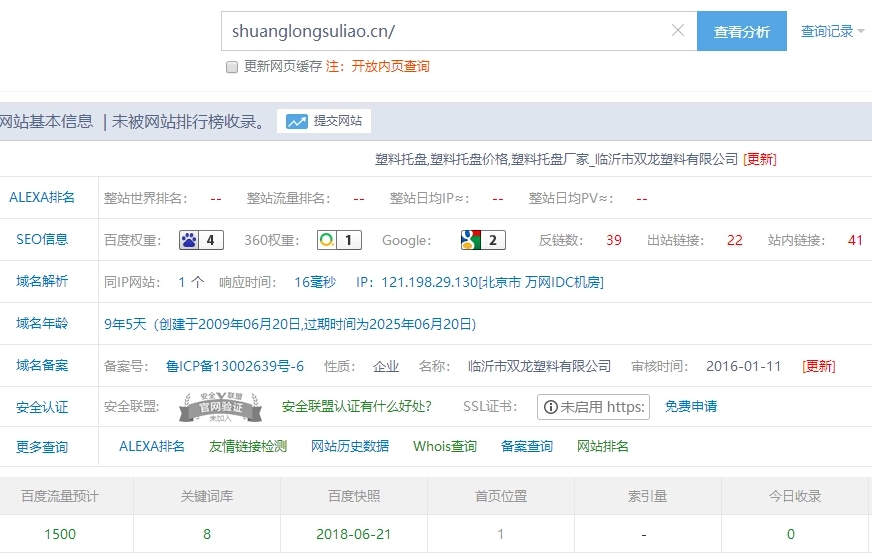The width and height of the screenshot is (872, 554).
Task: Click 更新 next to the site title
Action: [x=760, y=159]
